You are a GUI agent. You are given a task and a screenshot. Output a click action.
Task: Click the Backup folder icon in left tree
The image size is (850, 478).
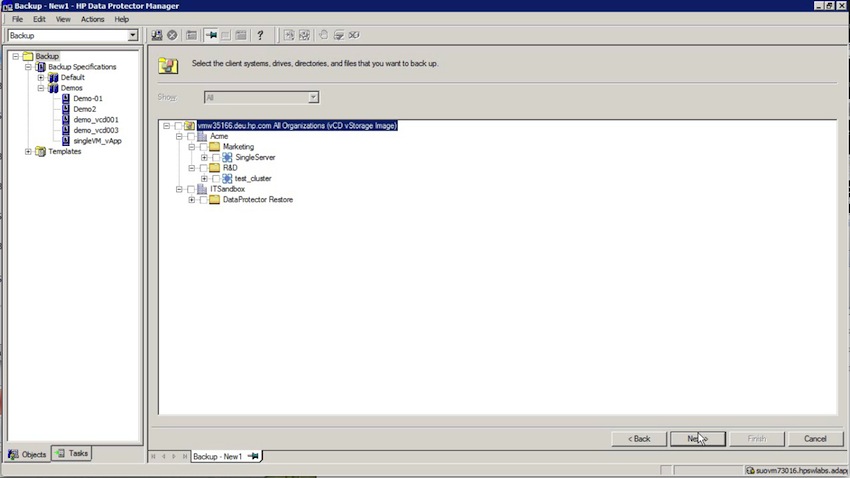pyautogui.click(x=28, y=56)
